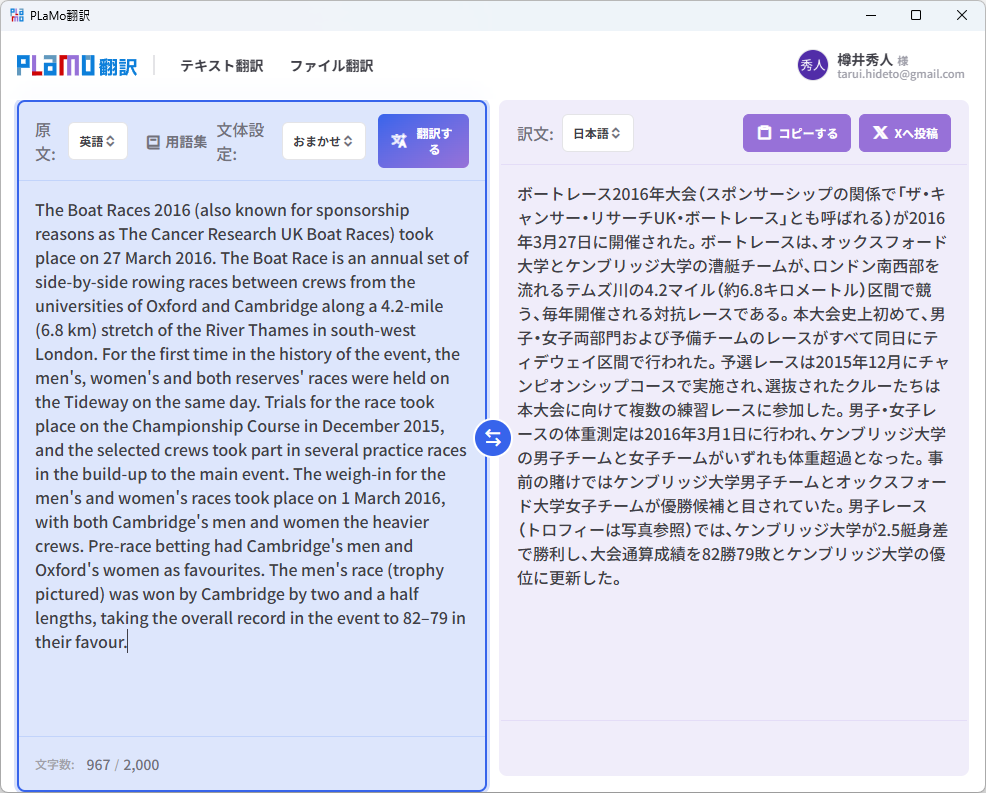Open the source language dropdown showing 英語
Viewport: 986px width, 793px height.
click(97, 141)
